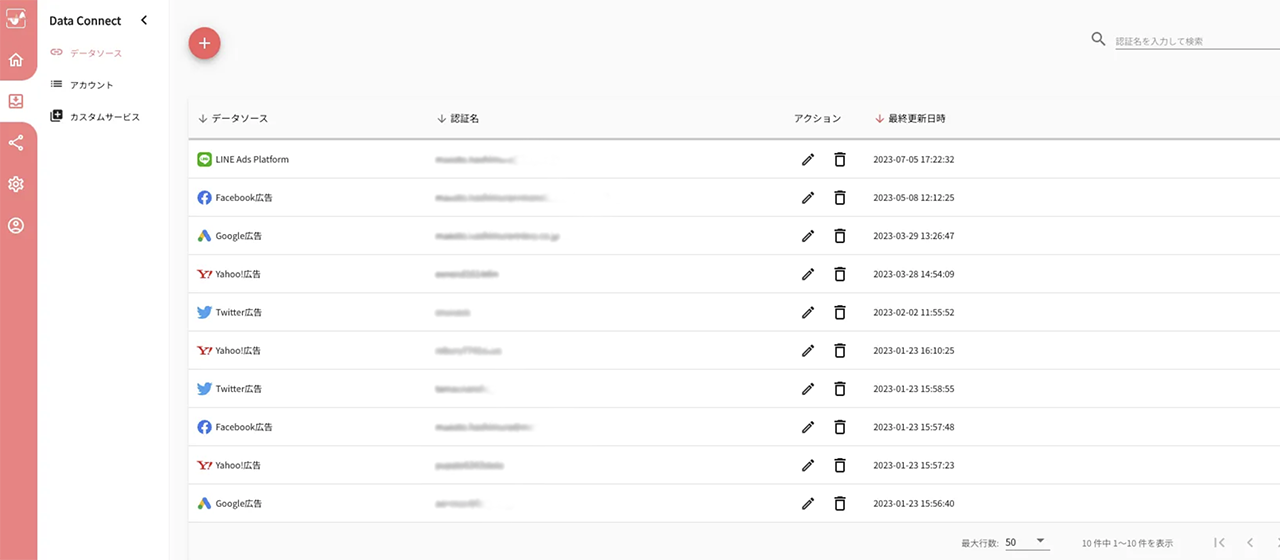Delete the Google広告 entry dated 2023-03-29

[x=840, y=236]
